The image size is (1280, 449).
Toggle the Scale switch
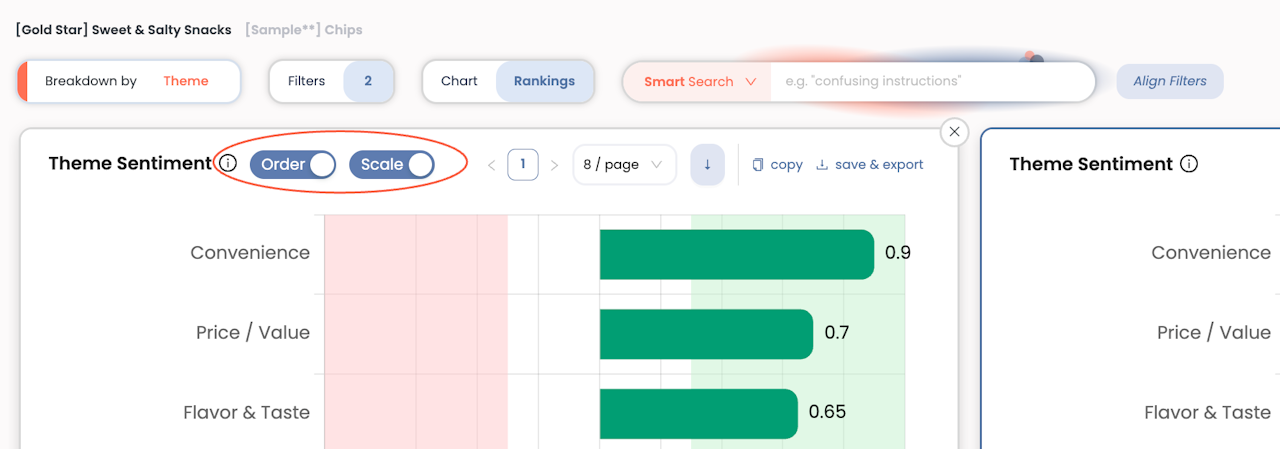391,164
